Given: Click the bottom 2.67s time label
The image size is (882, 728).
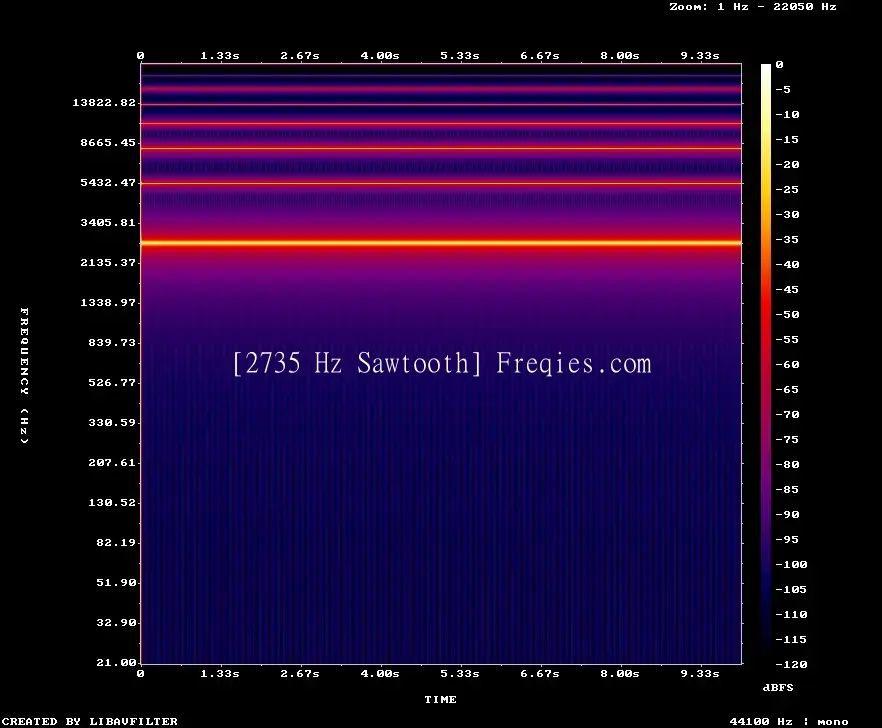Looking at the screenshot, I should point(300,673).
